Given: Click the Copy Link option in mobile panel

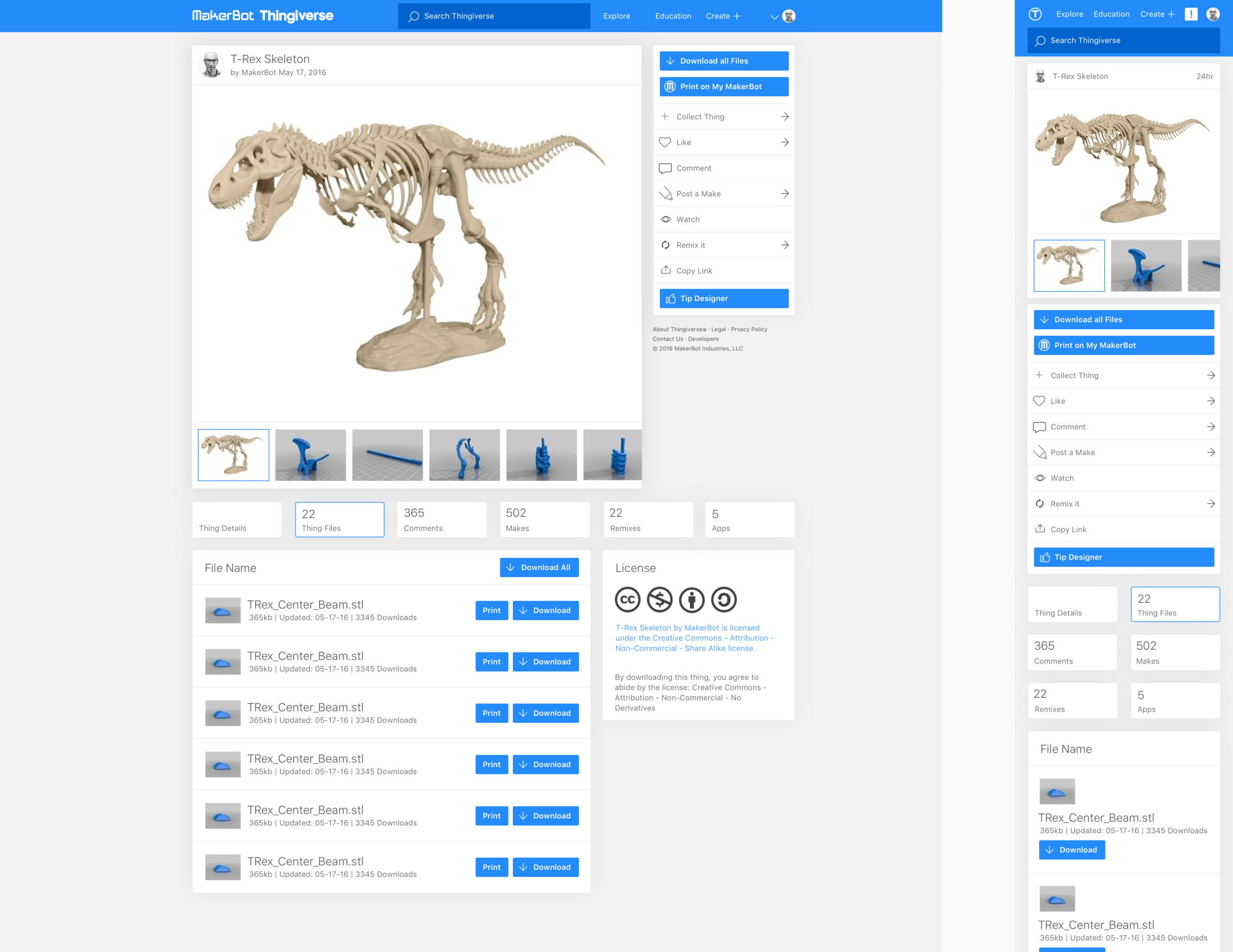Looking at the screenshot, I should point(1124,530).
